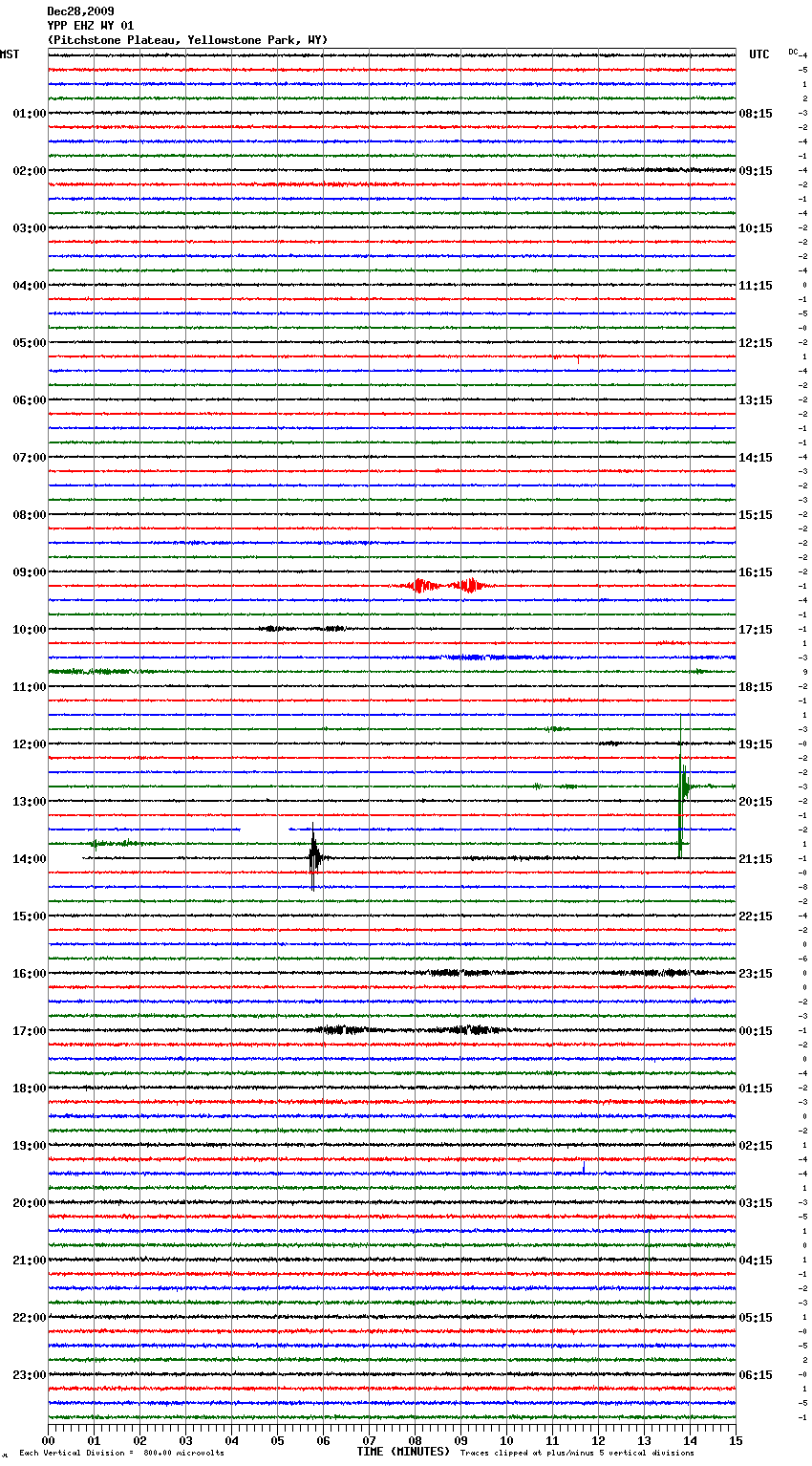Click the 00 minute tick label on the x-axis

coord(48,1440)
